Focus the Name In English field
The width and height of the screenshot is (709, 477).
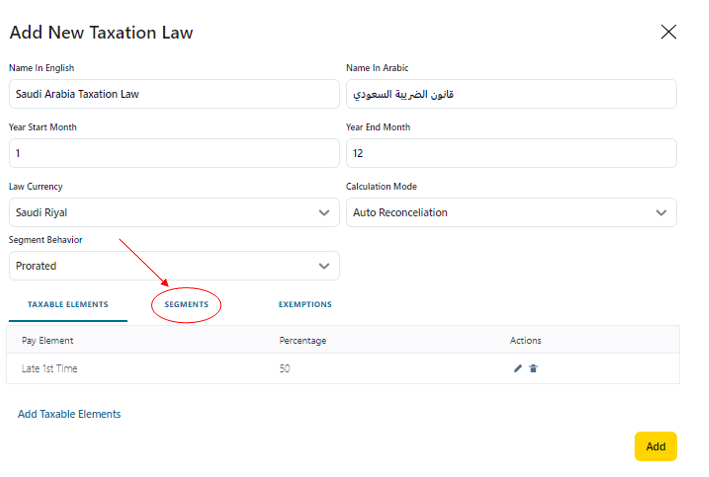tap(173, 94)
